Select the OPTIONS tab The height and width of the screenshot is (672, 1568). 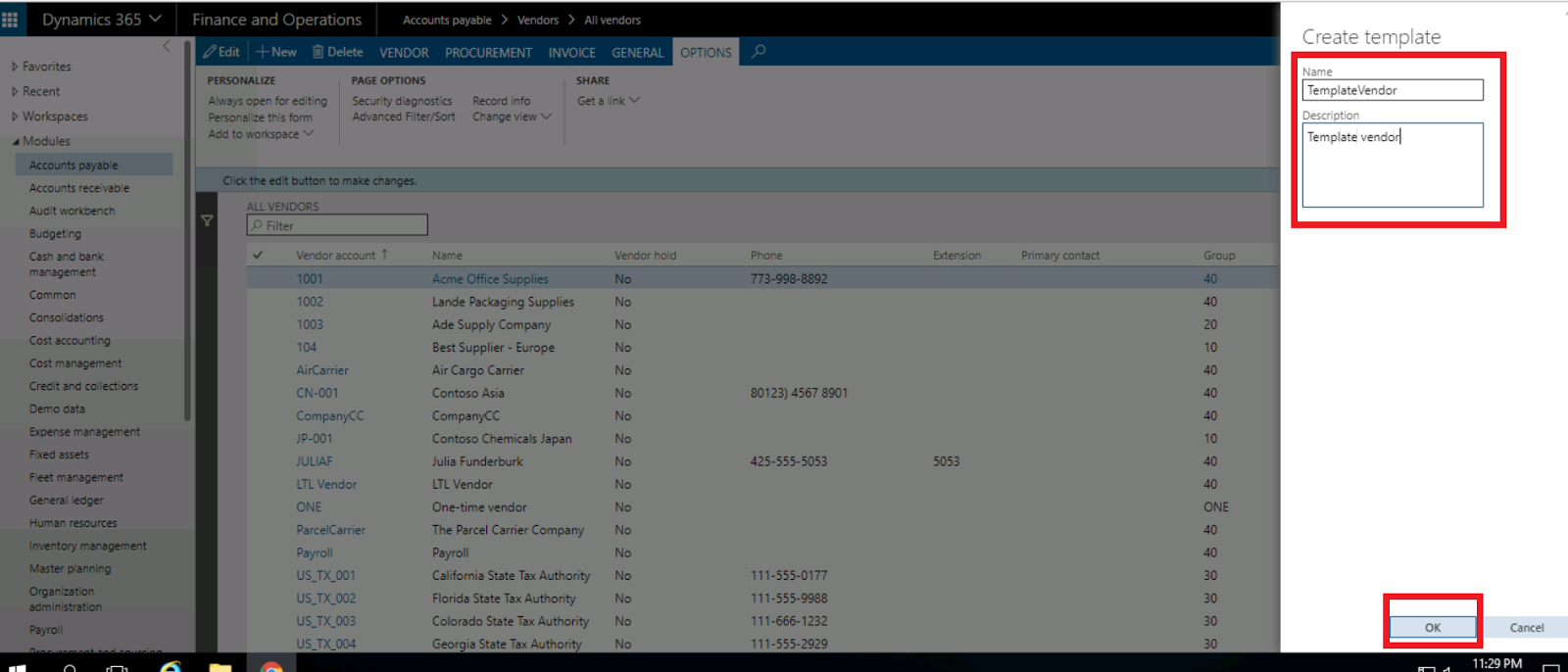click(706, 53)
